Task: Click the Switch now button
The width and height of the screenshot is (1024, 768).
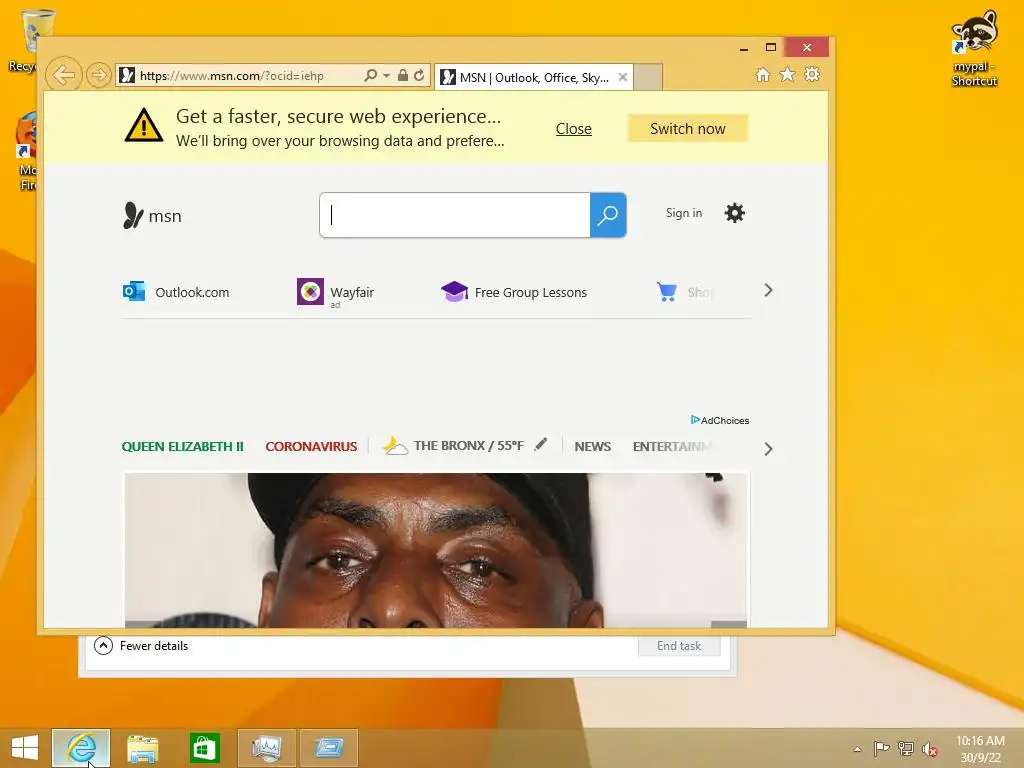Action: [x=688, y=129]
